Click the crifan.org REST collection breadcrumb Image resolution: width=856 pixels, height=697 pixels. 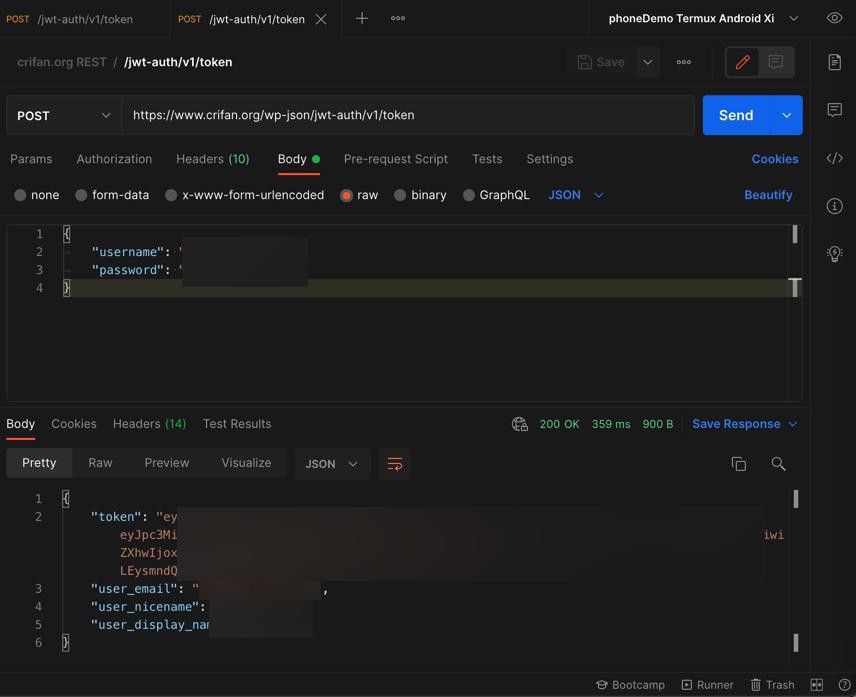(x=62, y=62)
